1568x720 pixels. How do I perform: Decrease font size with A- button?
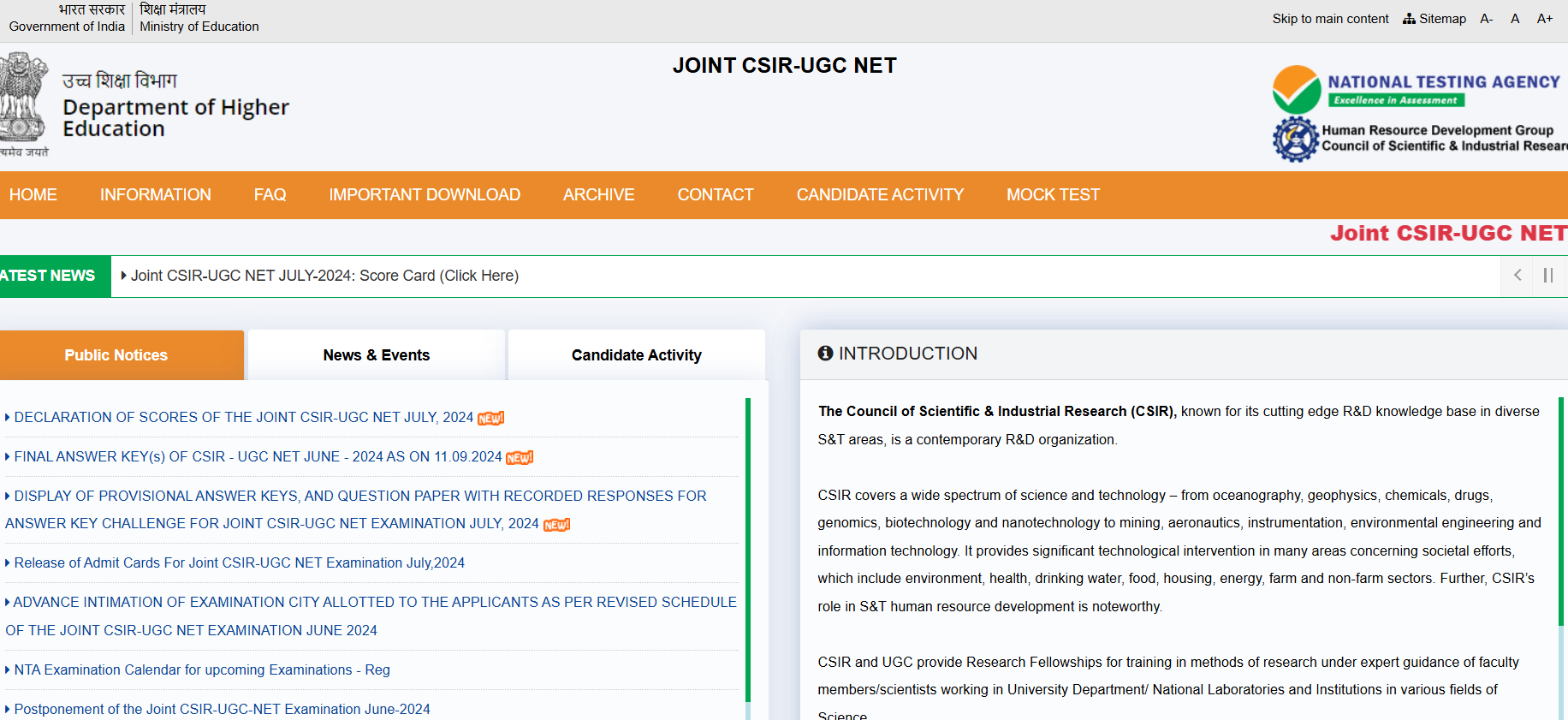point(1487,19)
